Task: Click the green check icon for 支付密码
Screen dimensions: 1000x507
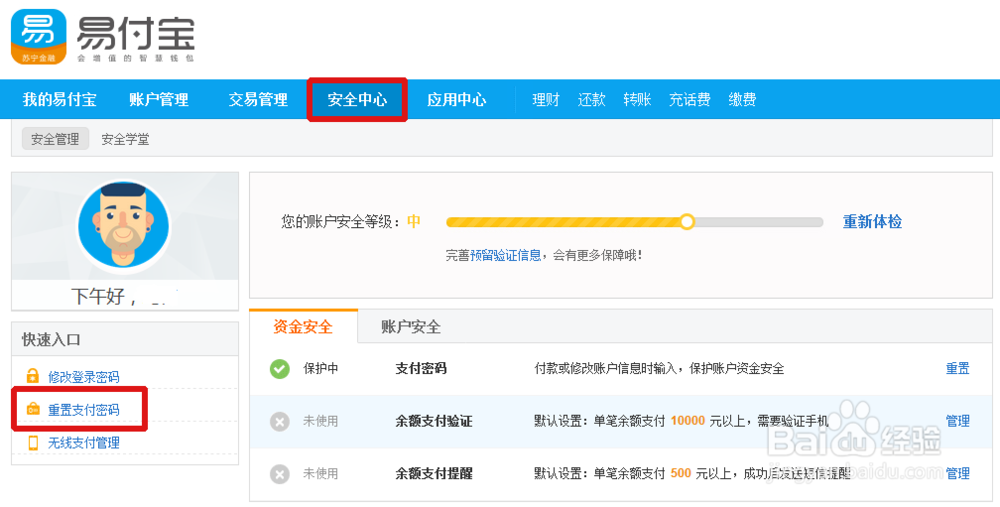Action: point(279,369)
